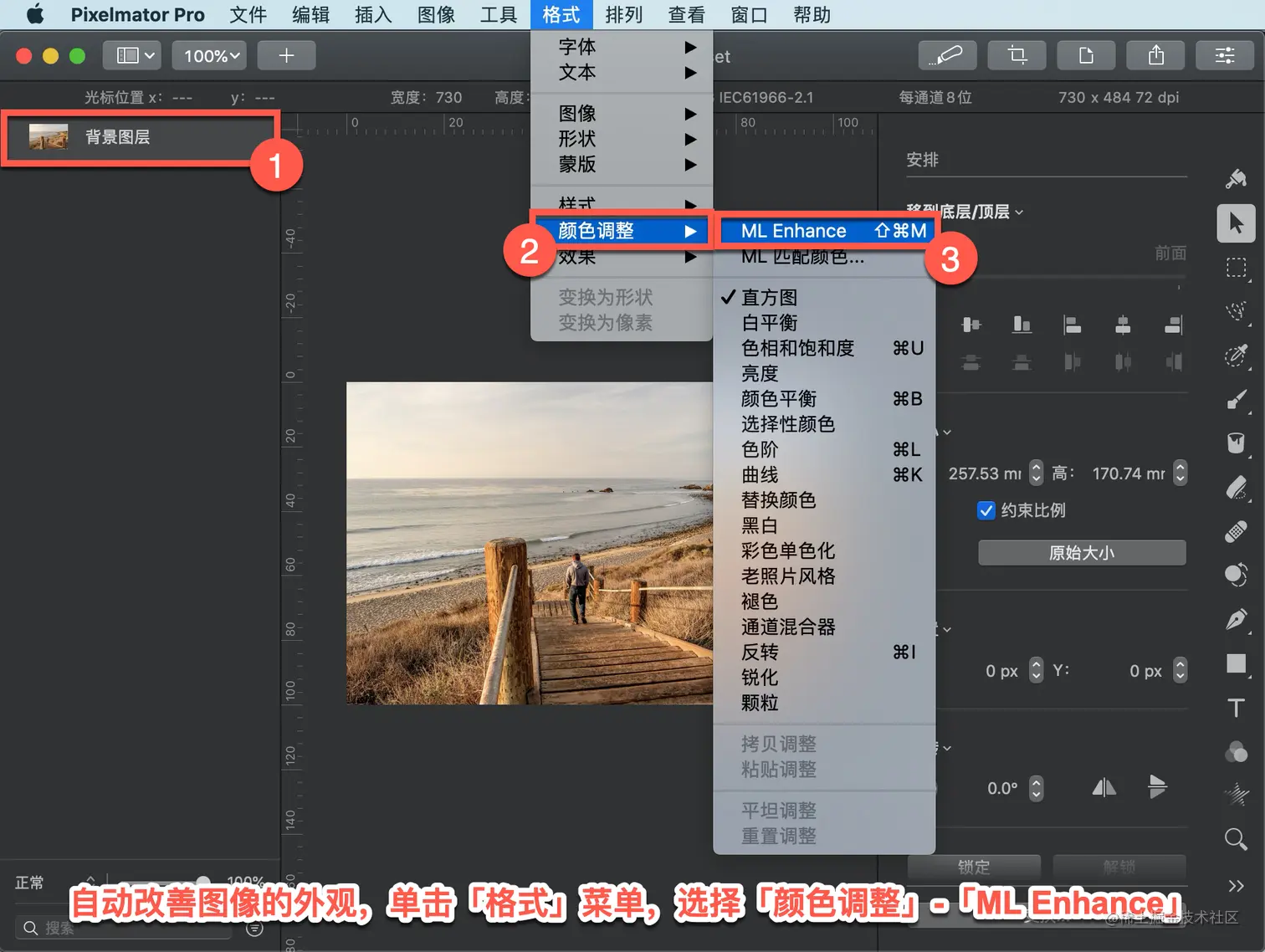
Task: Open the 100% zoom dropdown
Action: click(x=209, y=55)
